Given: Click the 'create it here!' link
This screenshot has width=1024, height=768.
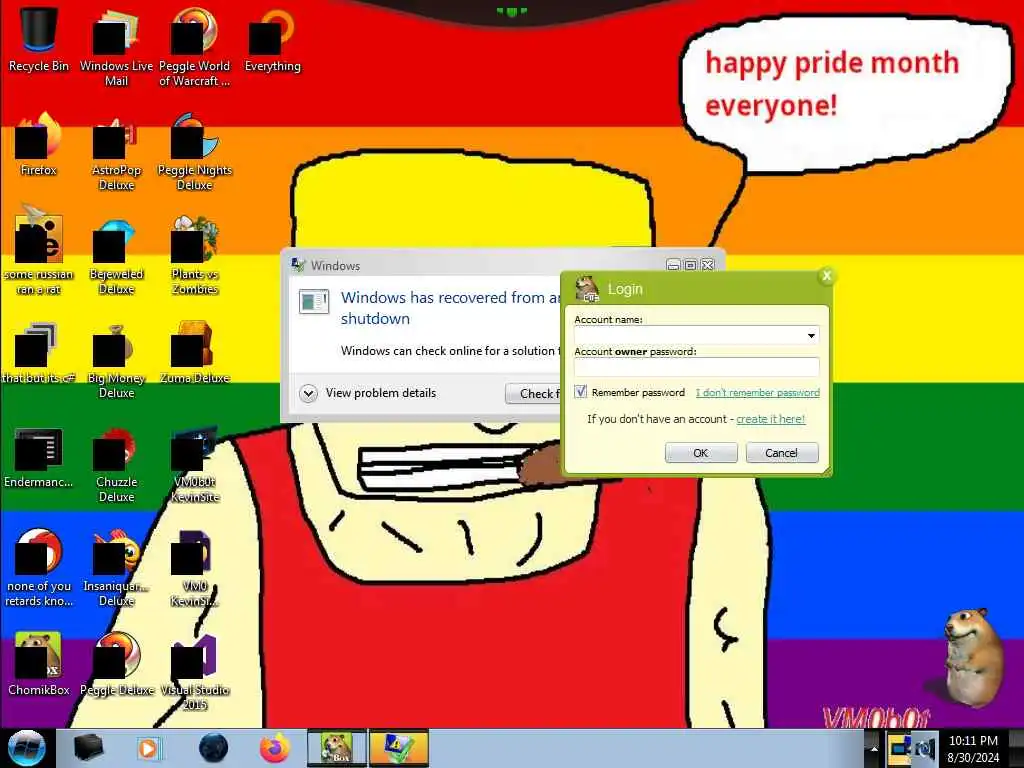Looking at the screenshot, I should 771,419.
